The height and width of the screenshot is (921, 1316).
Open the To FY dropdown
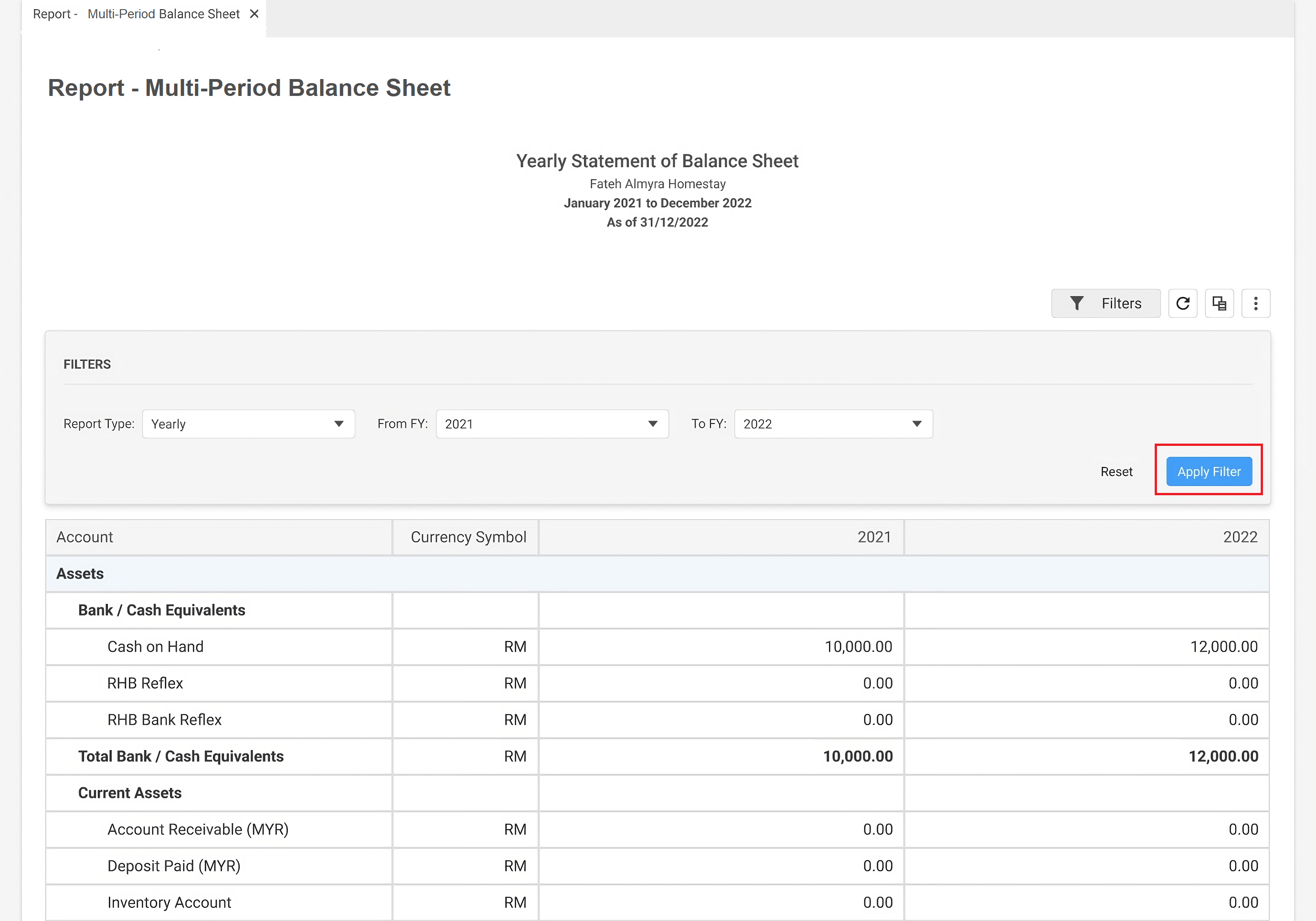pyautogui.click(x=833, y=423)
